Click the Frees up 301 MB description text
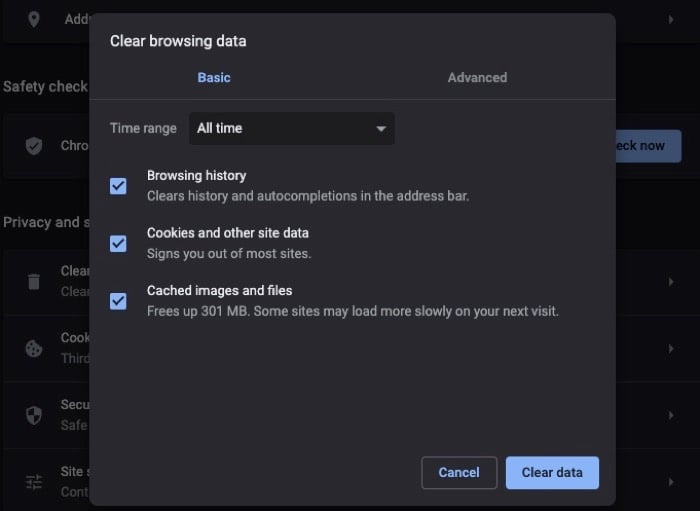The height and width of the screenshot is (511, 700). click(353, 311)
